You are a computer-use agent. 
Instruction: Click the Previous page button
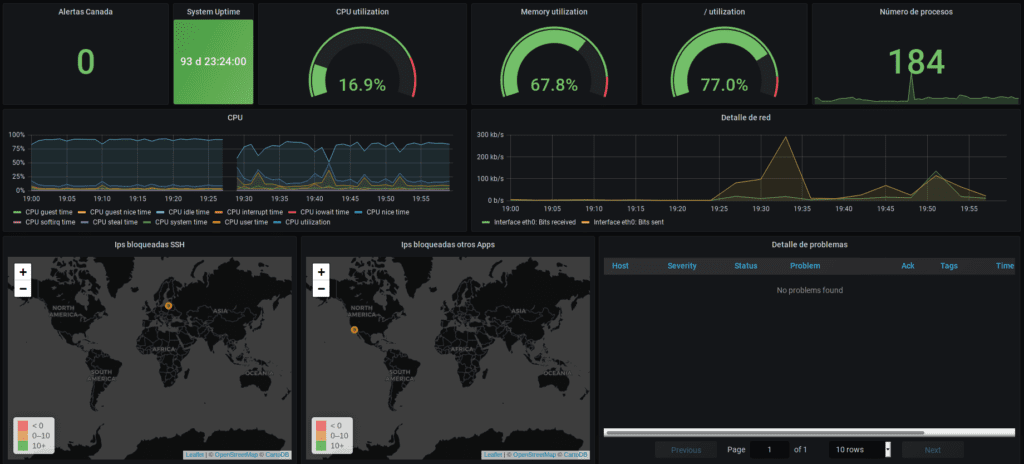click(x=686, y=450)
